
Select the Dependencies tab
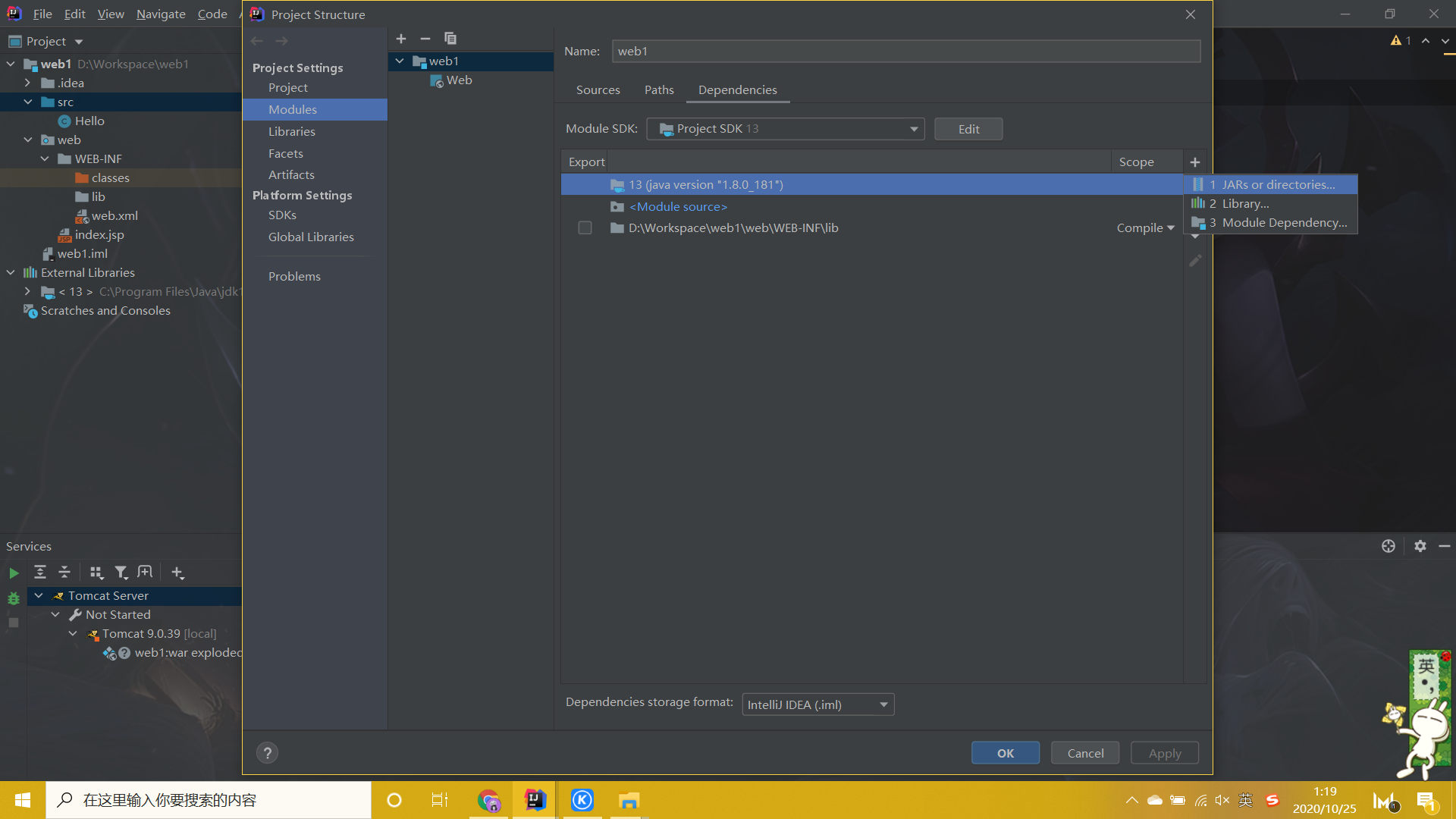pos(737,90)
